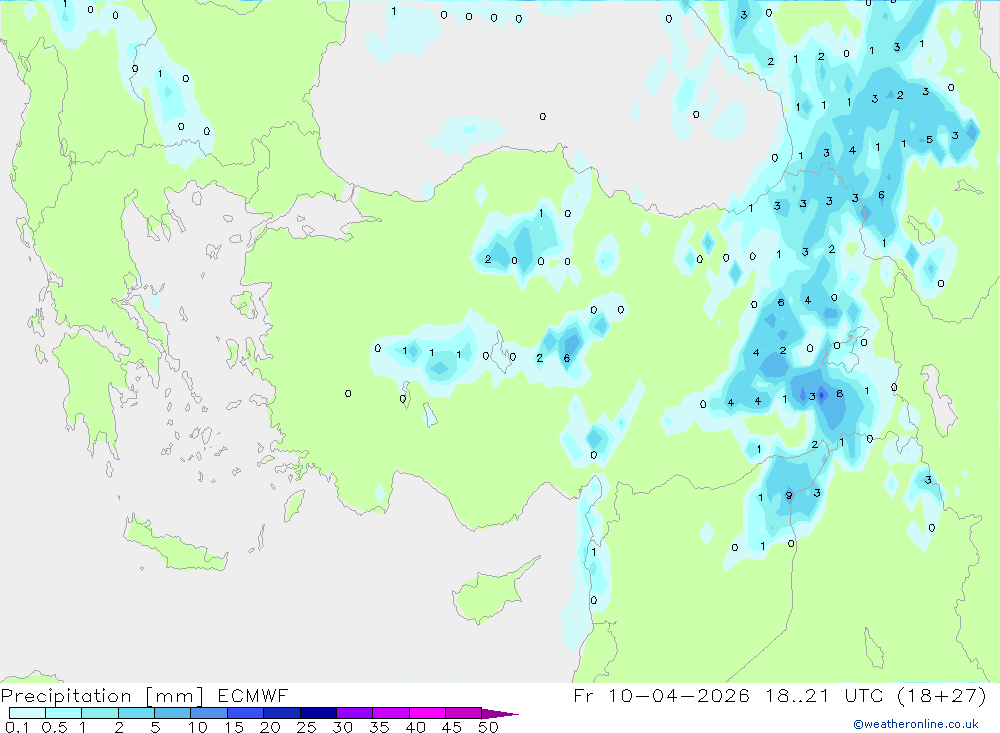The height and width of the screenshot is (733, 1000).
Task: Click the 10–15 mm legend swatch
Action: click(209, 713)
